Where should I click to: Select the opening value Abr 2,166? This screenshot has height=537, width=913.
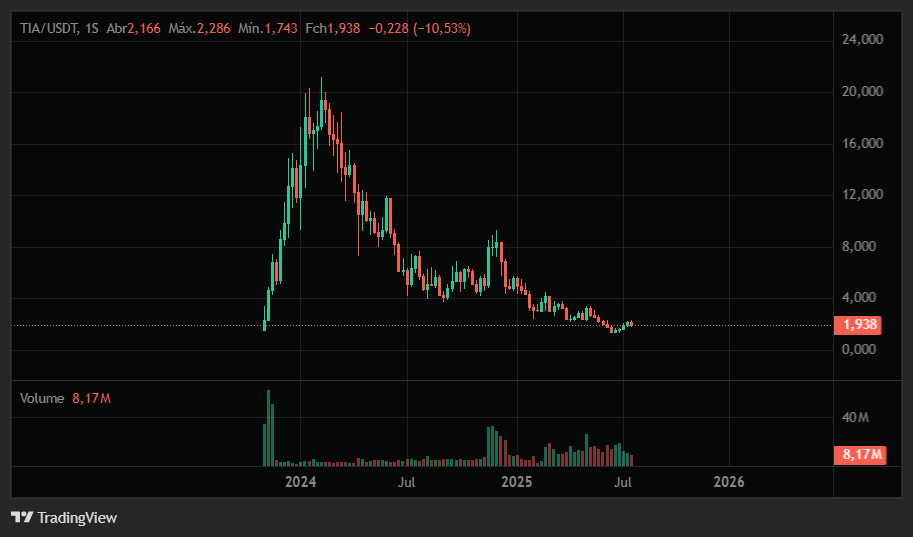tap(133, 28)
